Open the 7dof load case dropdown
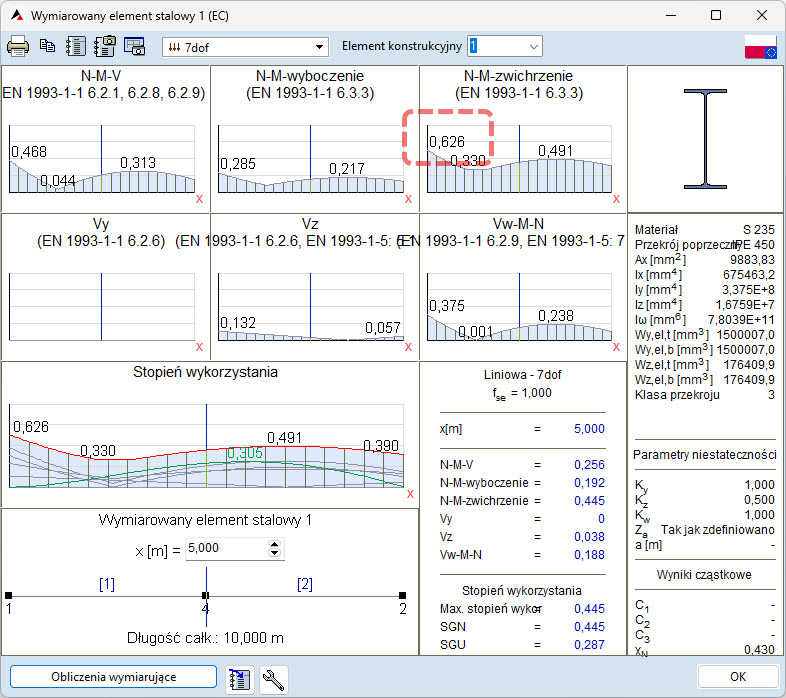Viewport: 786px width, 698px height. pyautogui.click(x=245, y=47)
